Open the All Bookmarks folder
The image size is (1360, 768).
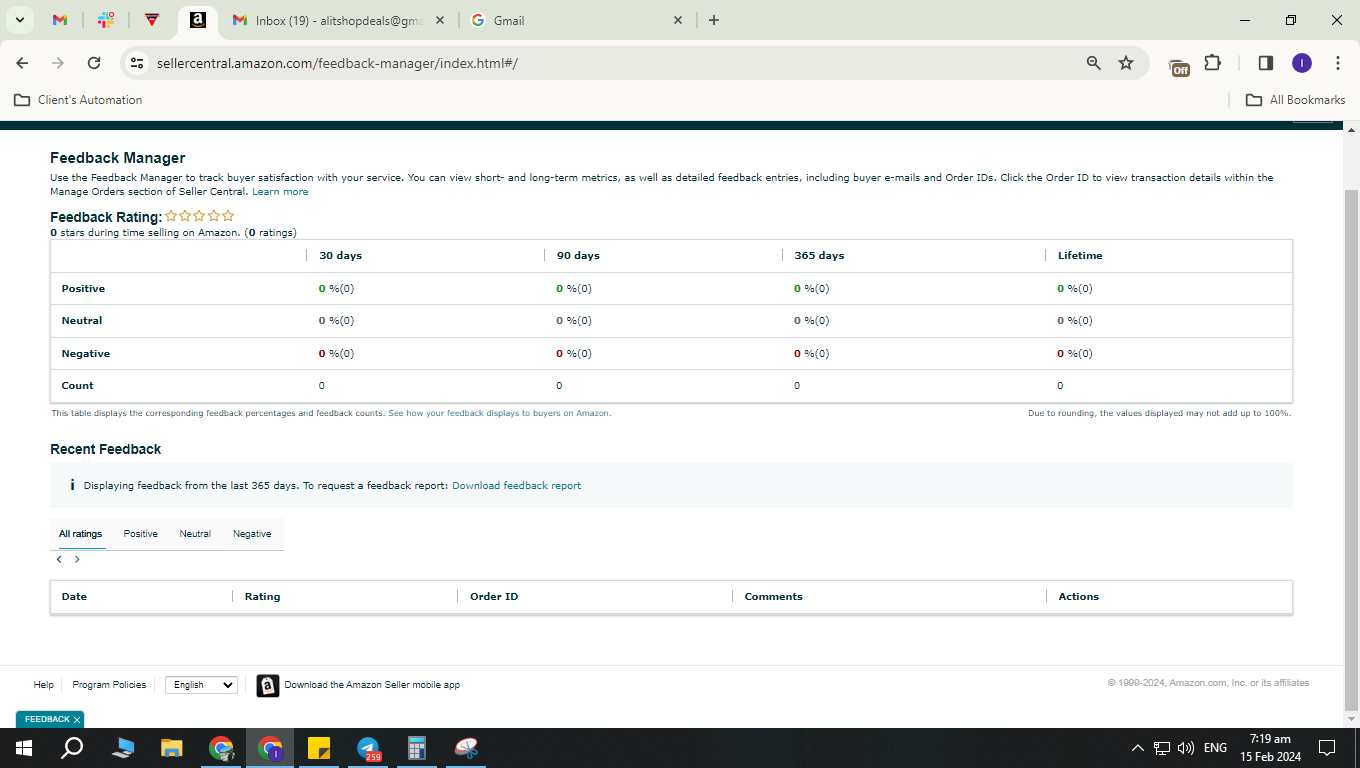click(x=1296, y=100)
